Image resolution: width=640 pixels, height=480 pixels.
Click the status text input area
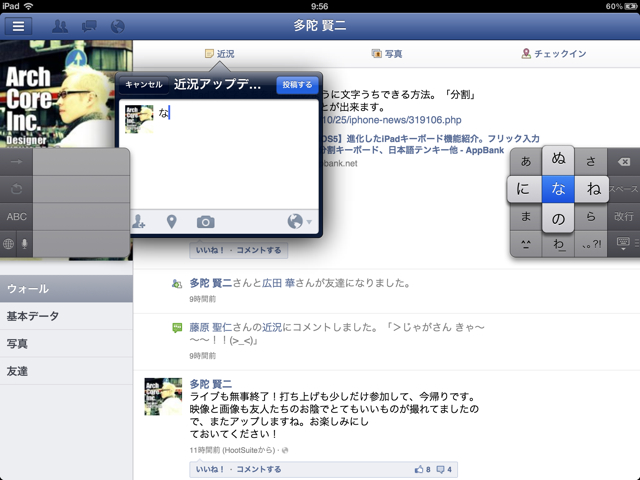pos(237,155)
